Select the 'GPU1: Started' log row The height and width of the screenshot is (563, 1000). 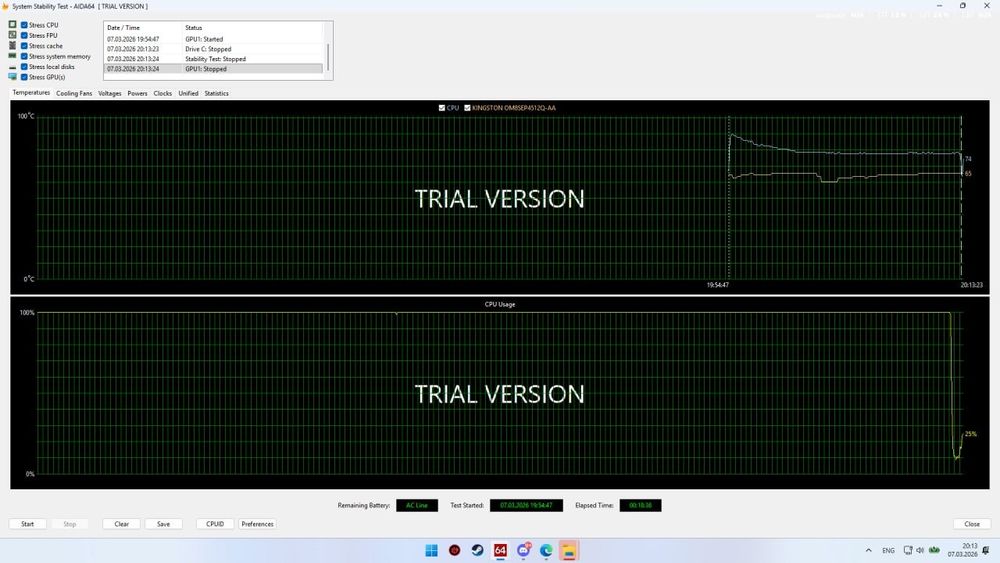(214, 39)
